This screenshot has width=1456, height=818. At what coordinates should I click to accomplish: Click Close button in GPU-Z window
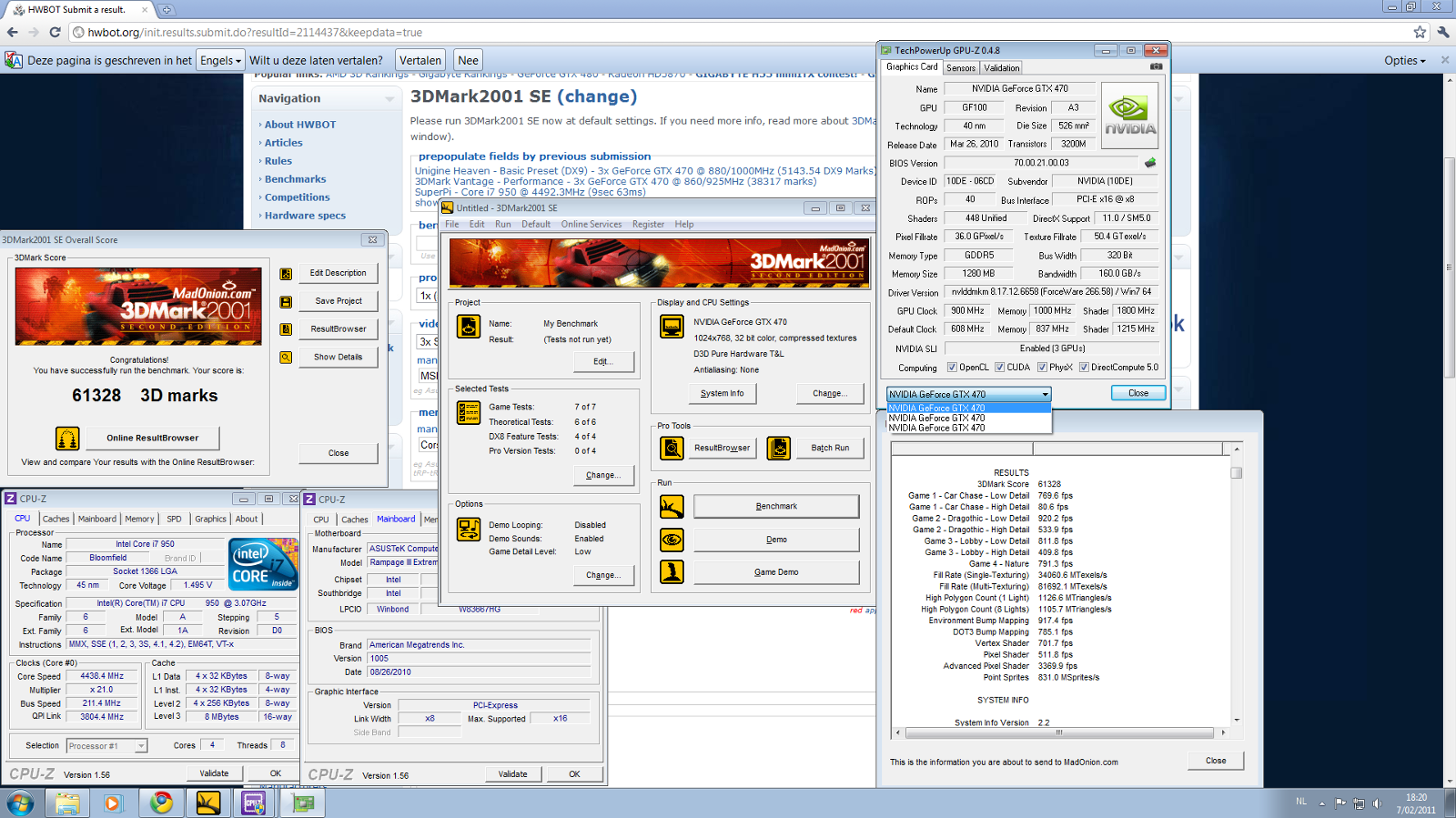tap(1138, 393)
